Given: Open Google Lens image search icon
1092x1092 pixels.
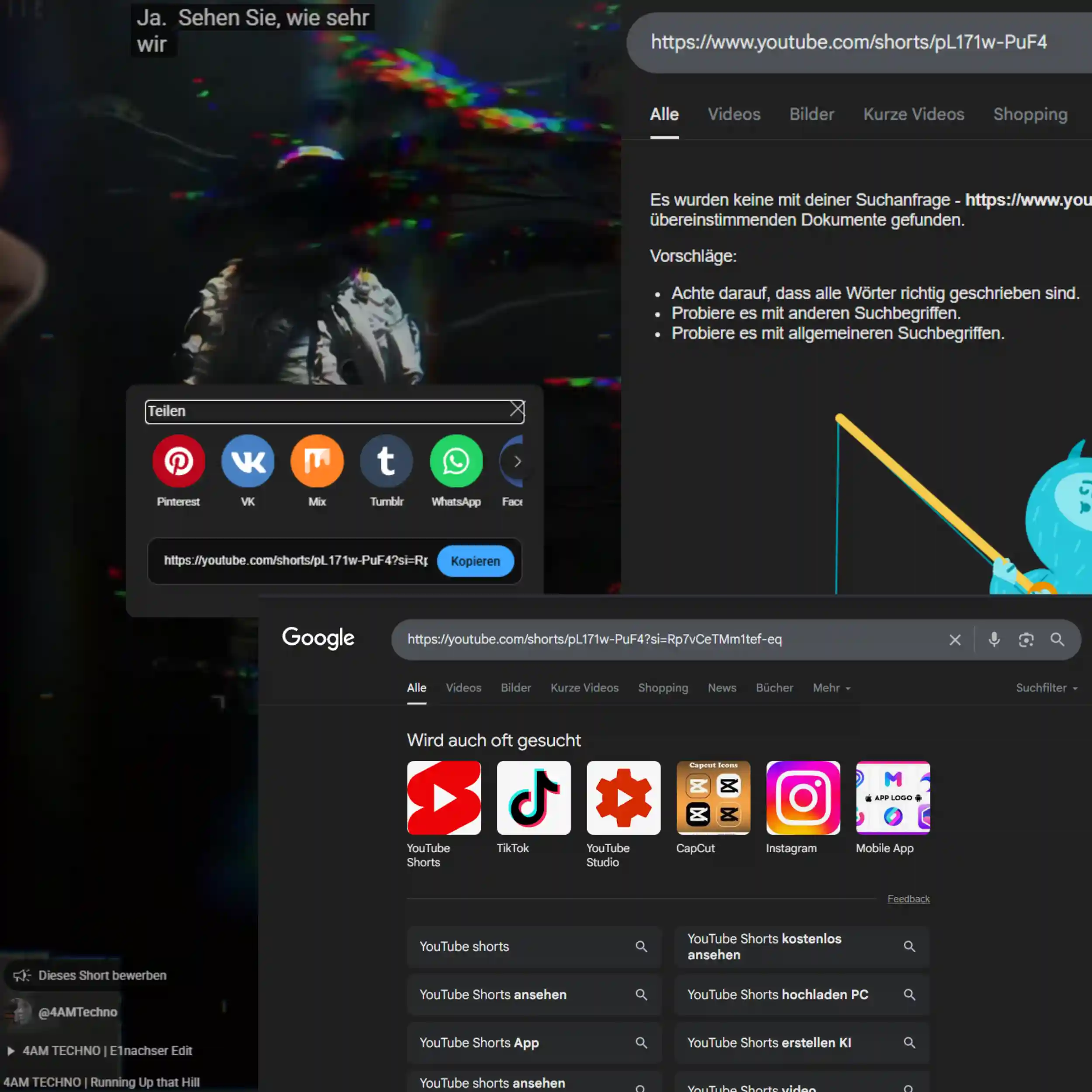Looking at the screenshot, I should pyautogui.click(x=1026, y=639).
